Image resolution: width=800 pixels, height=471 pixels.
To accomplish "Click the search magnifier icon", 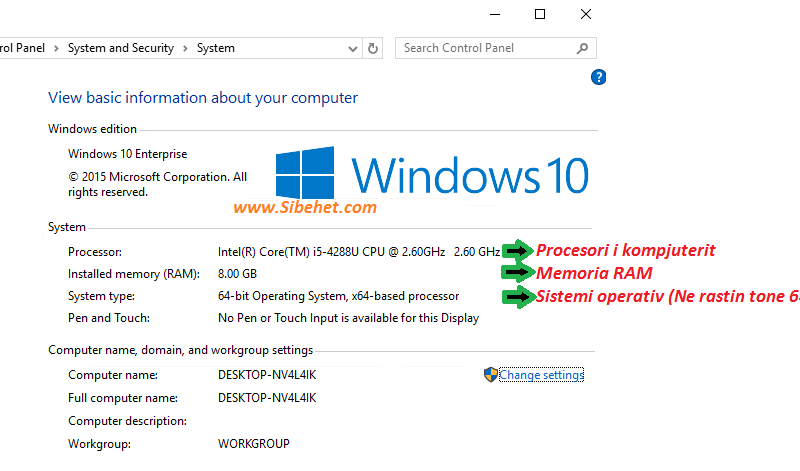I will coord(582,48).
